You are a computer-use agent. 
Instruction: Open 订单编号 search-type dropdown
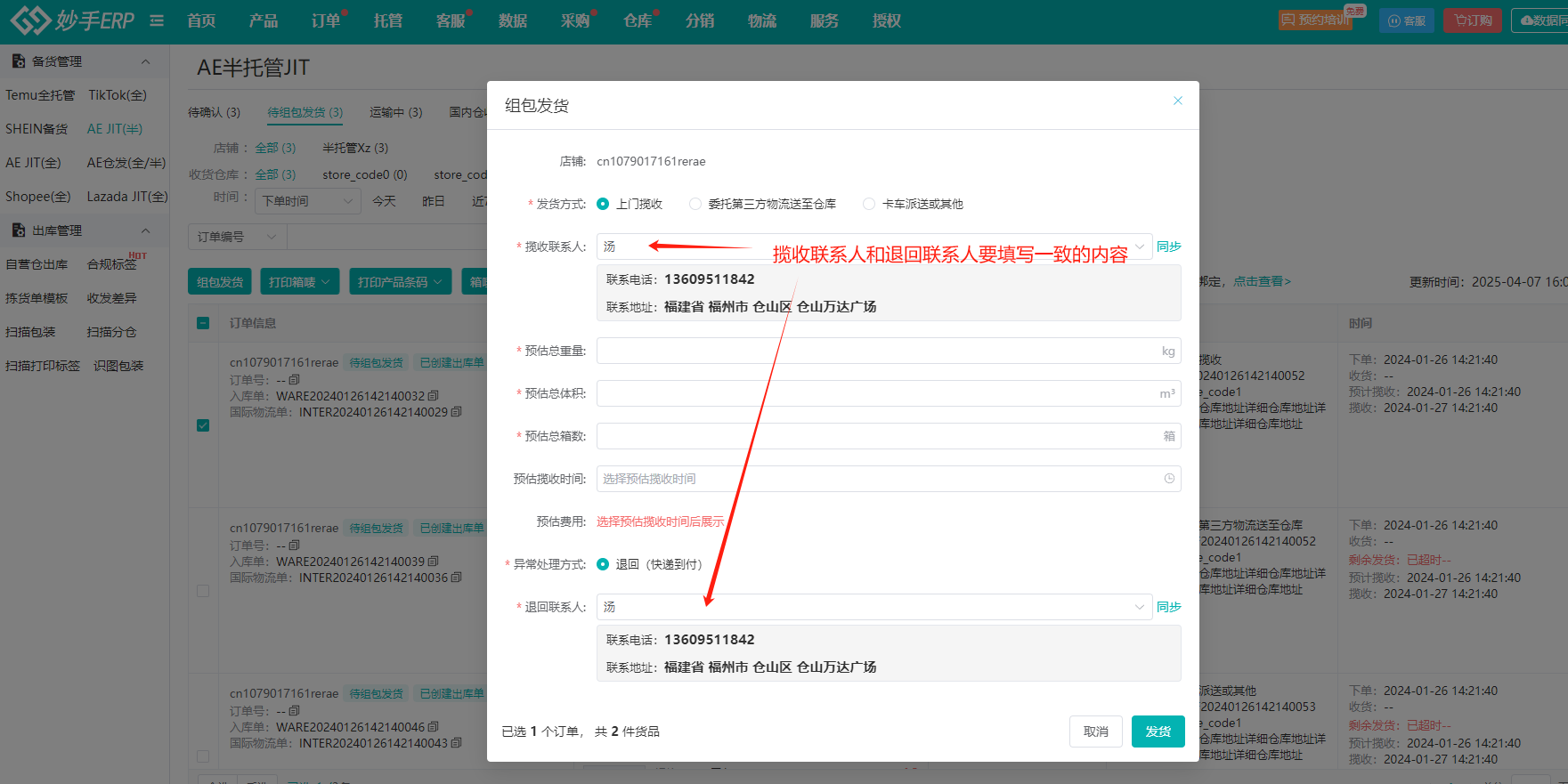point(237,237)
